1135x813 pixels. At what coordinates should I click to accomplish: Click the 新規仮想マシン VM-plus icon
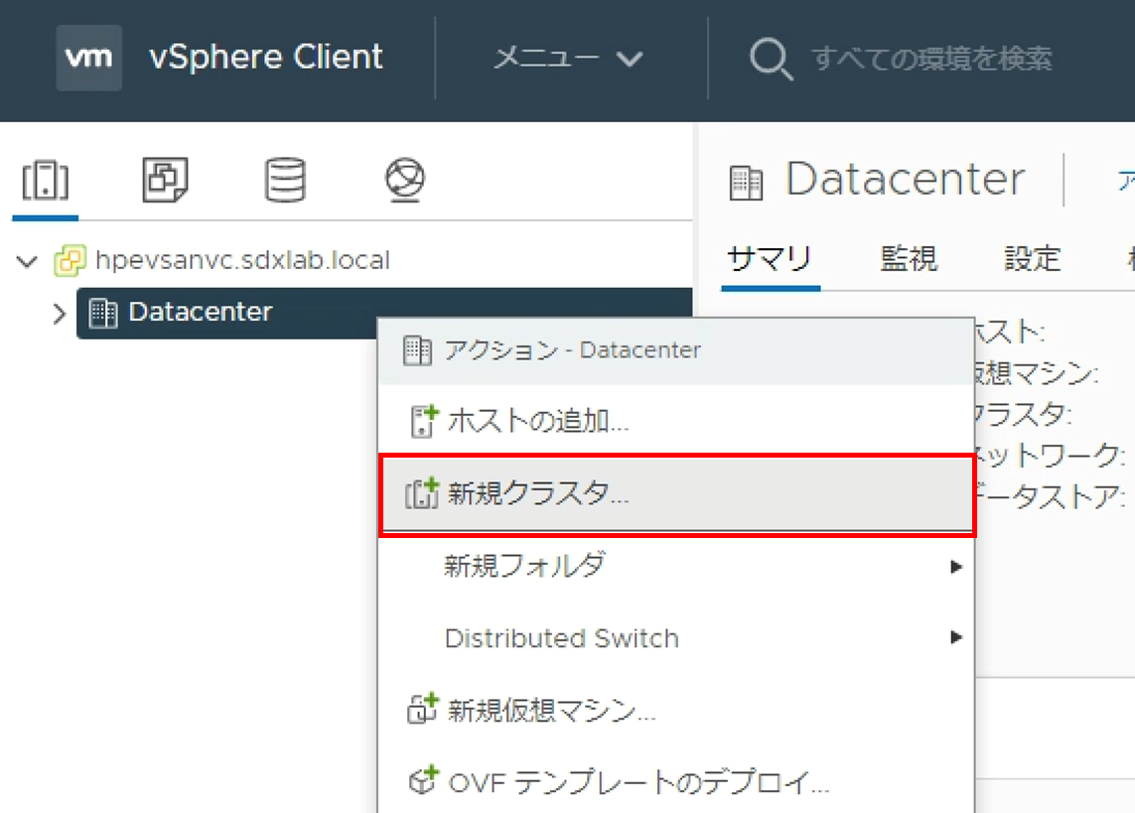(x=423, y=709)
